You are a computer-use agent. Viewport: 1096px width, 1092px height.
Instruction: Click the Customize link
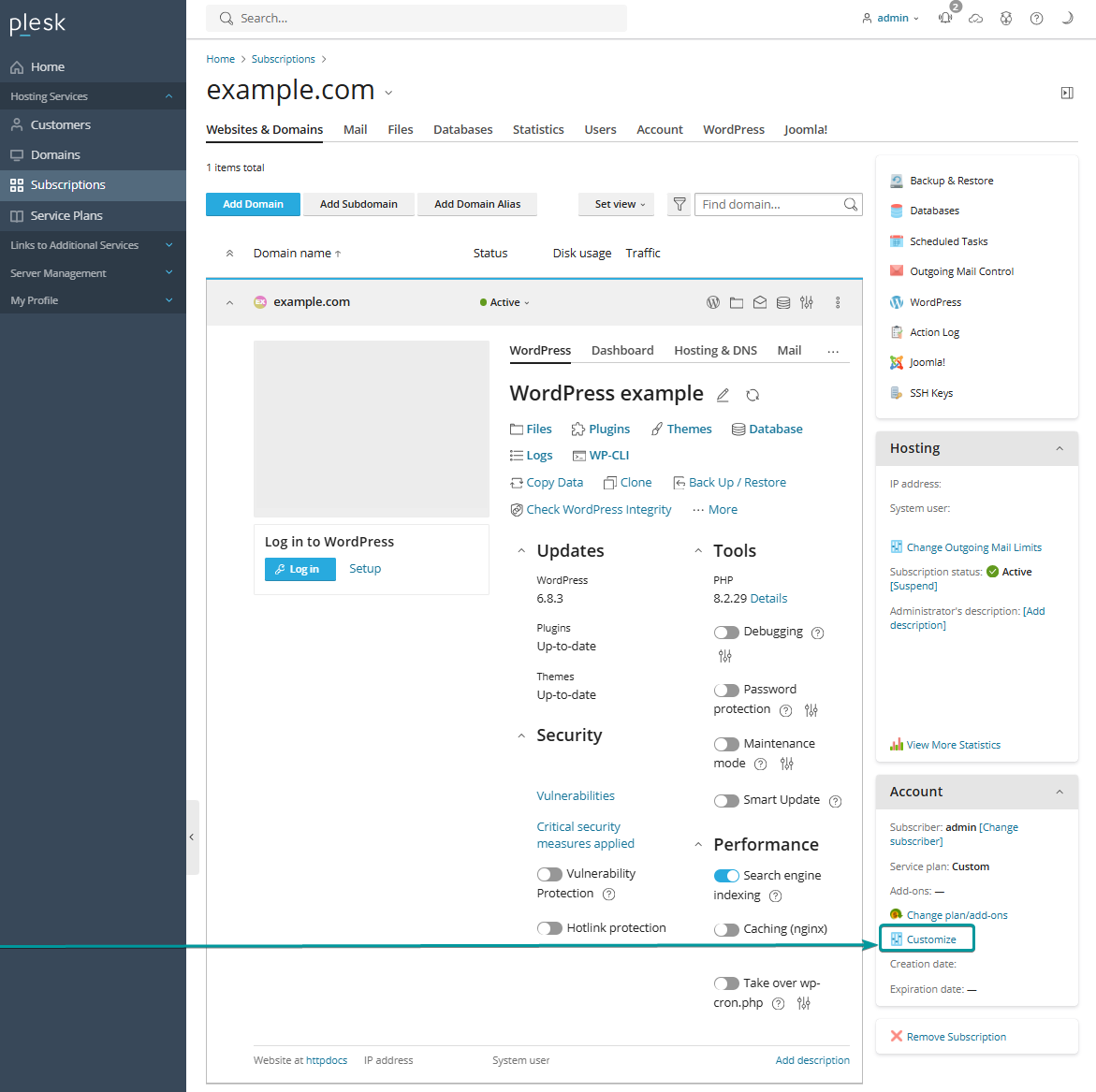click(x=931, y=939)
